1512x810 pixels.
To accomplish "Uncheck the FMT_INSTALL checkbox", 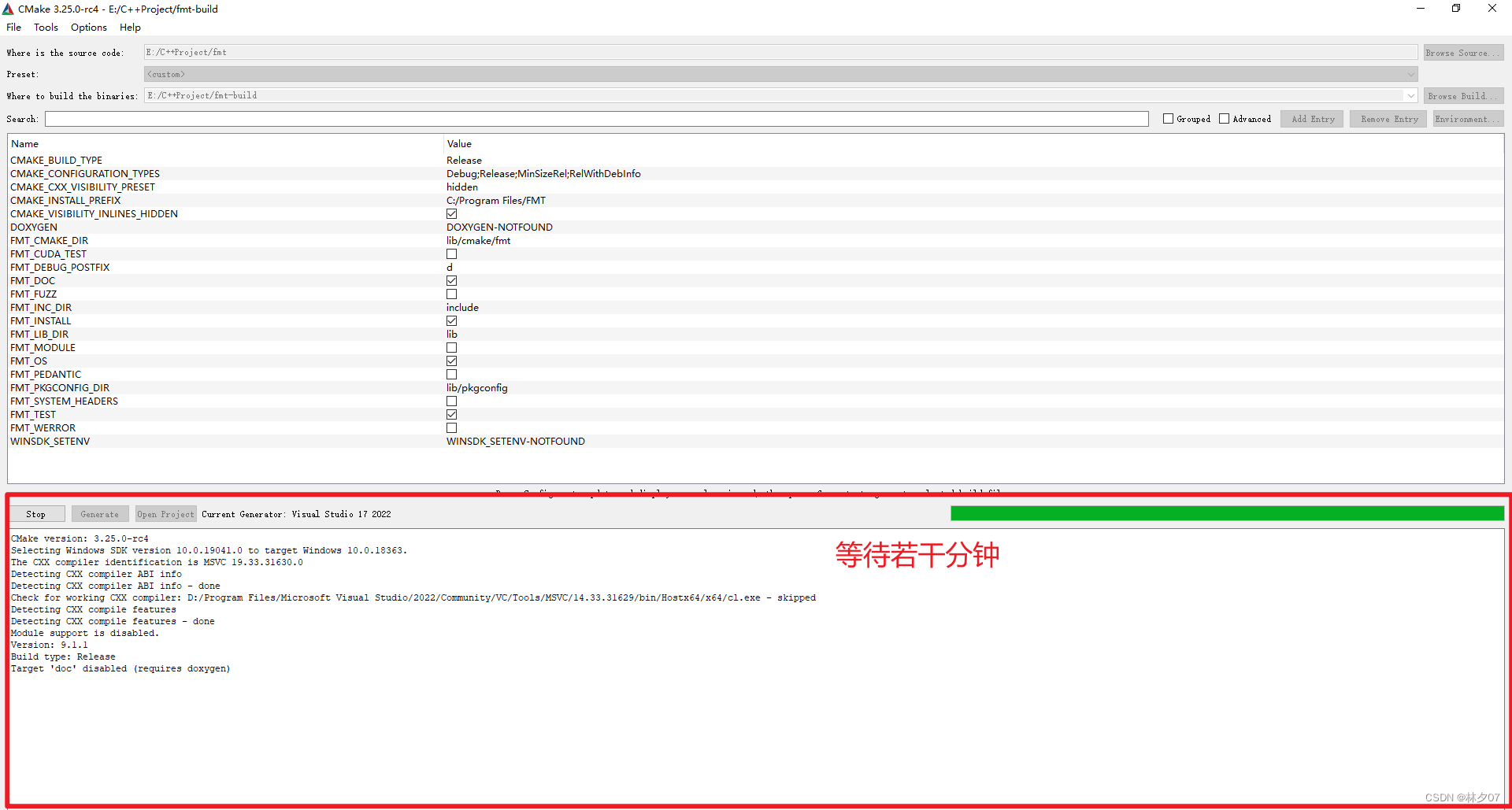I will (451, 321).
